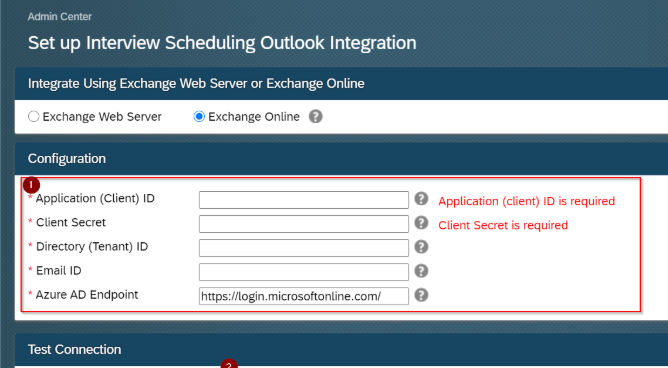Click help icon for Directory (Tenant) ID
The image size is (668, 368).
[x=421, y=247]
